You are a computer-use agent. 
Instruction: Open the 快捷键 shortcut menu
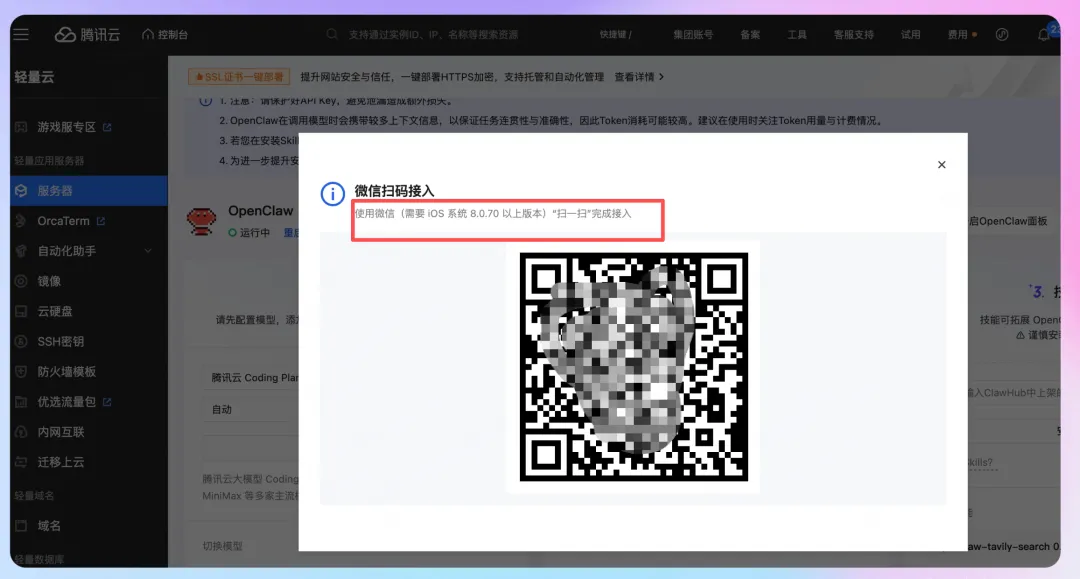[x=615, y=34]
